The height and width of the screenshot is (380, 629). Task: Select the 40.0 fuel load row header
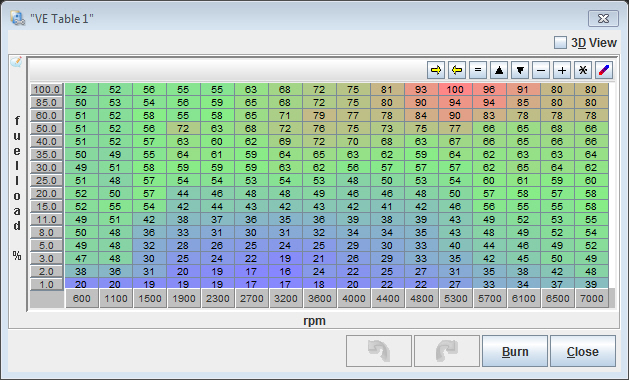click(x=47, y=142)
